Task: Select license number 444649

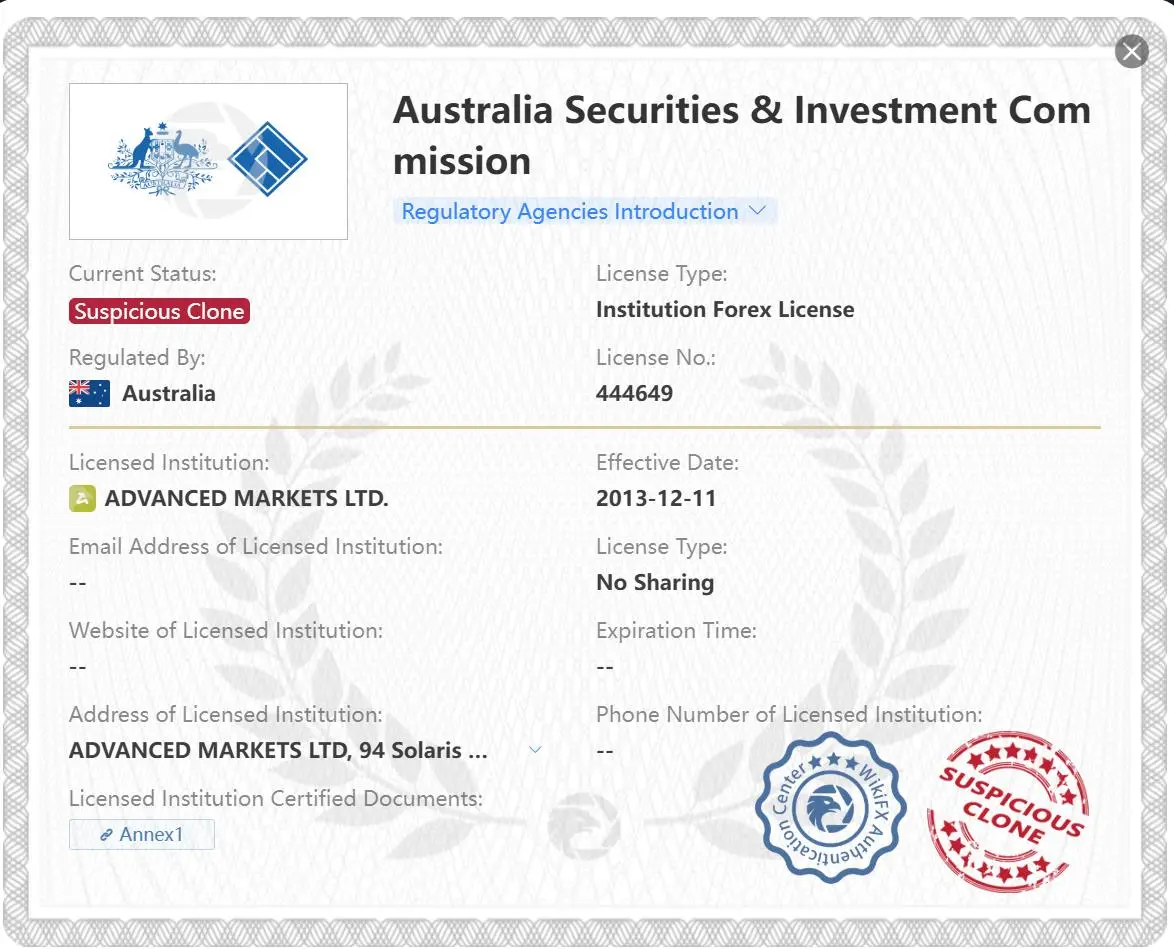Action: pyautogui.click(x=634, y=393)
